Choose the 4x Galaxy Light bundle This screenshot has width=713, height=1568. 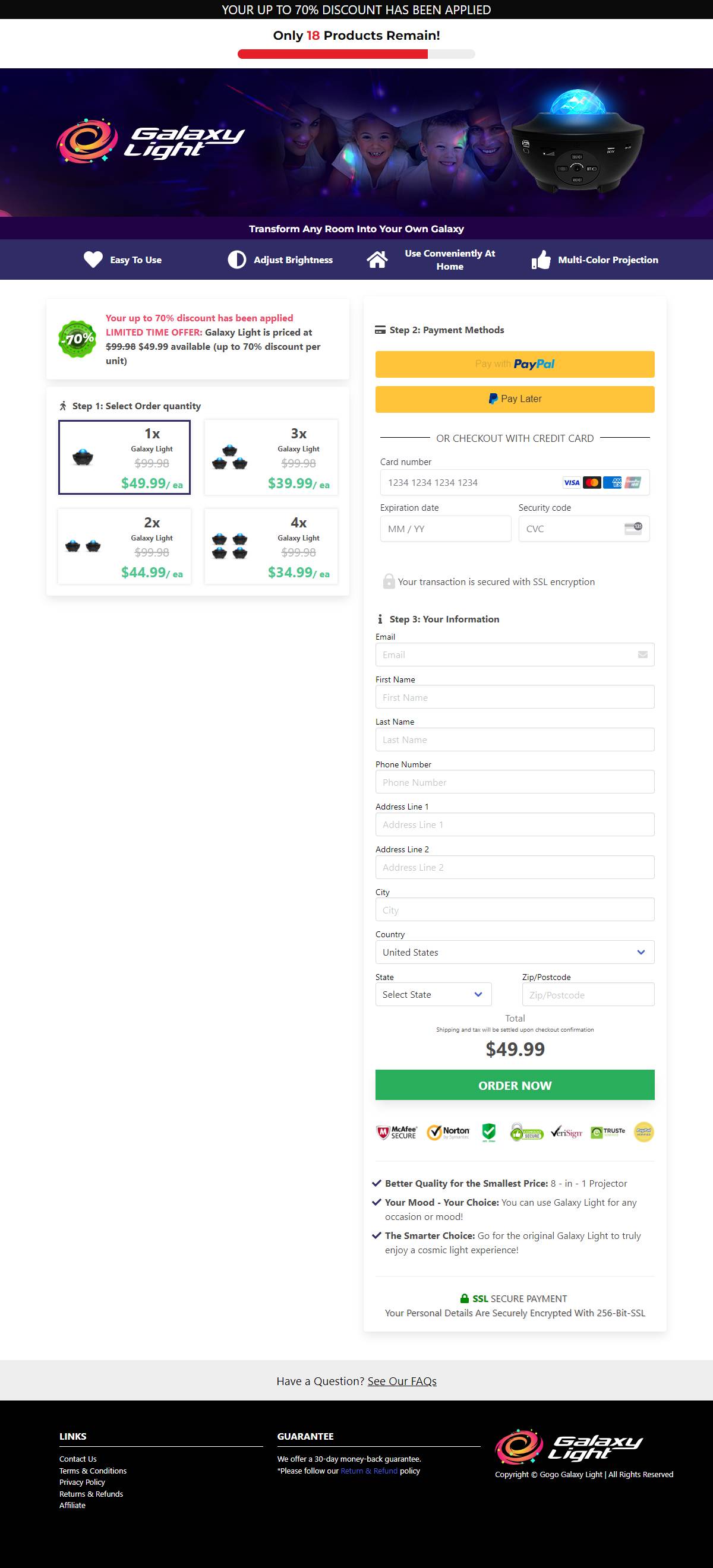(271, 546)
